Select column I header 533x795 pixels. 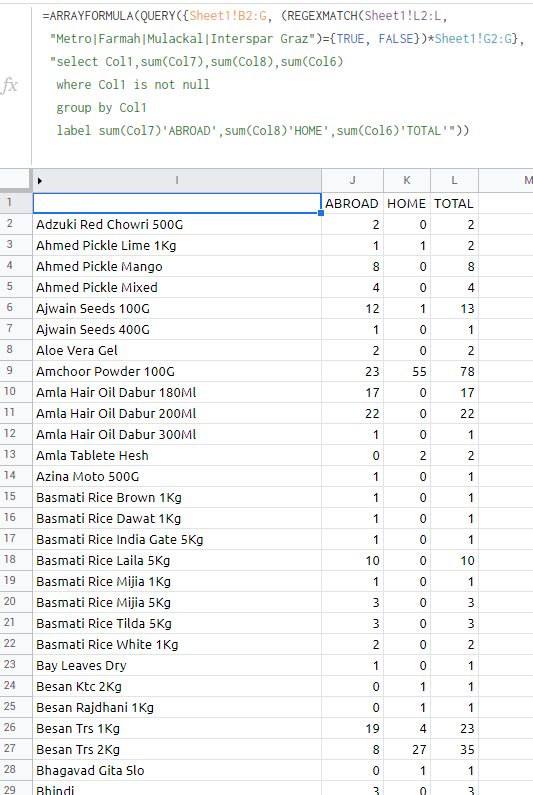pos(177,180)
